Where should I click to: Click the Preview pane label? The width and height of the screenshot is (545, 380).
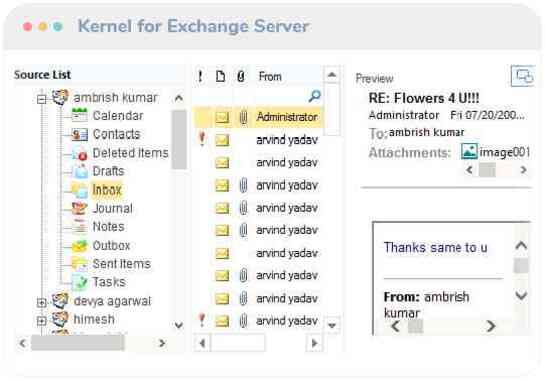374,79
